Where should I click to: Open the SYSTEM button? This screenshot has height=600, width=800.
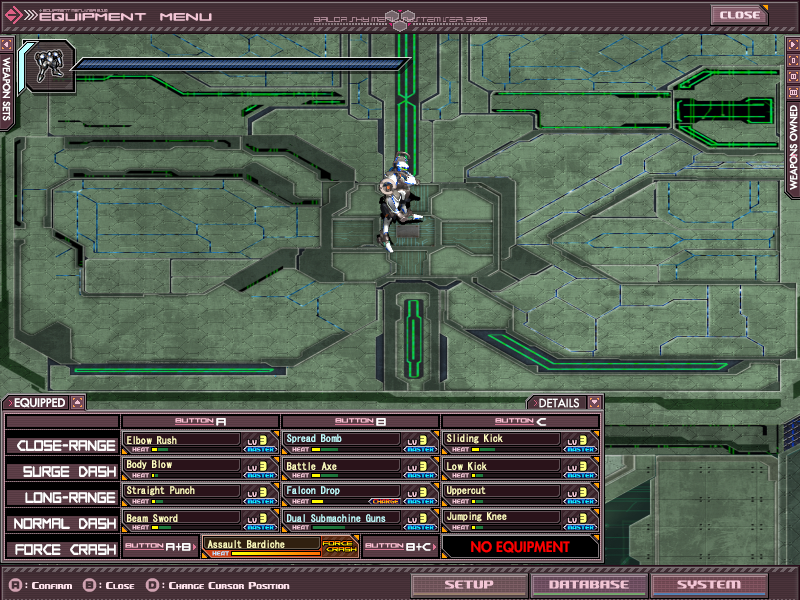[x=709, y=585]
